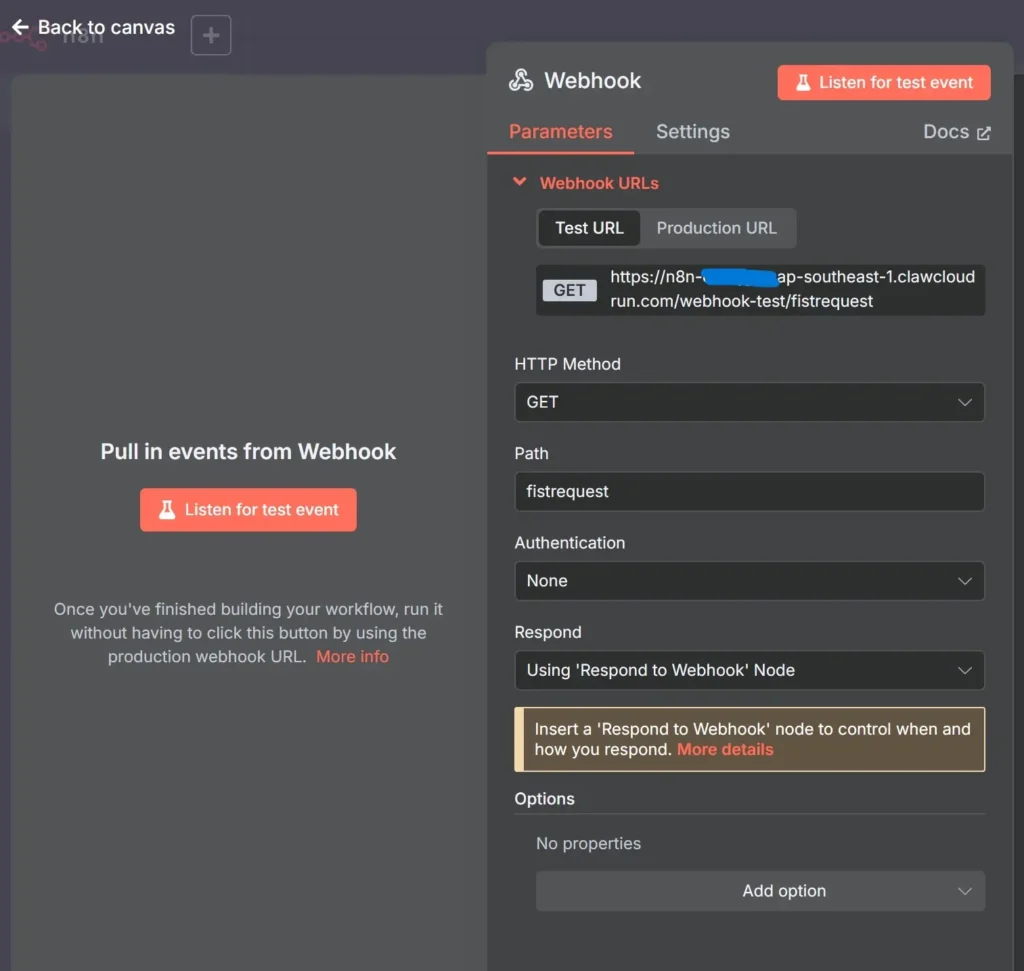The width and height of the screenshot is (1024, 971).
Task: Click the GET badge beside the URL
Action: coord(569,290)
